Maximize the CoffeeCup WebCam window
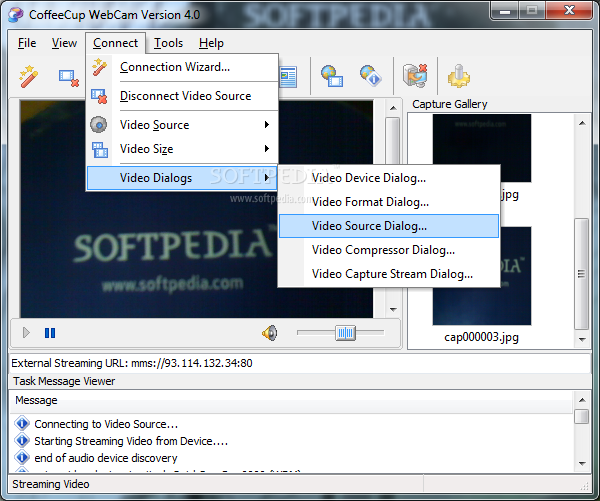Viewport: 600px width, 501px height. click(x=532, y=11)
